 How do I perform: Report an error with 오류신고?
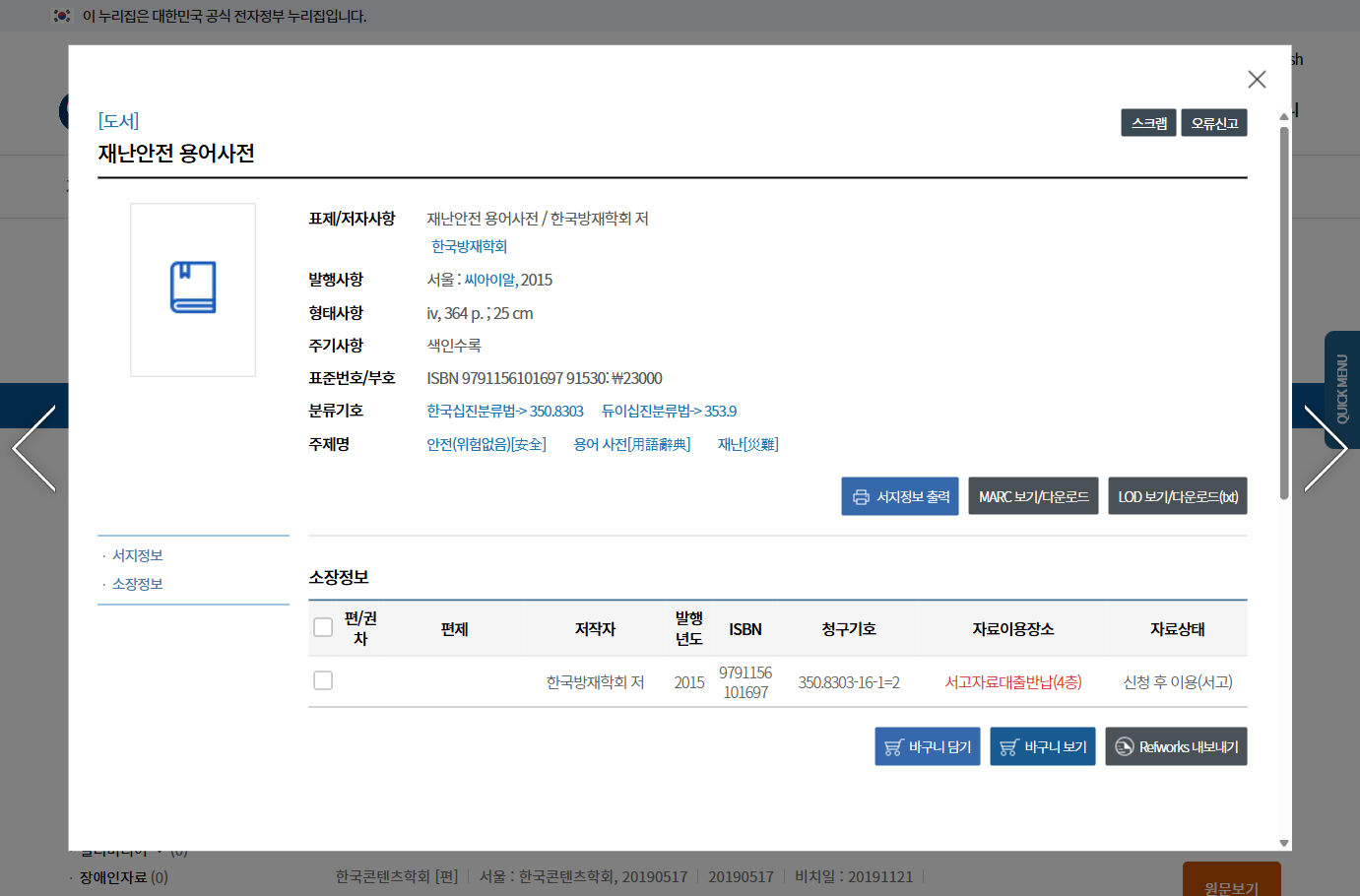(x=1213, y=123)
